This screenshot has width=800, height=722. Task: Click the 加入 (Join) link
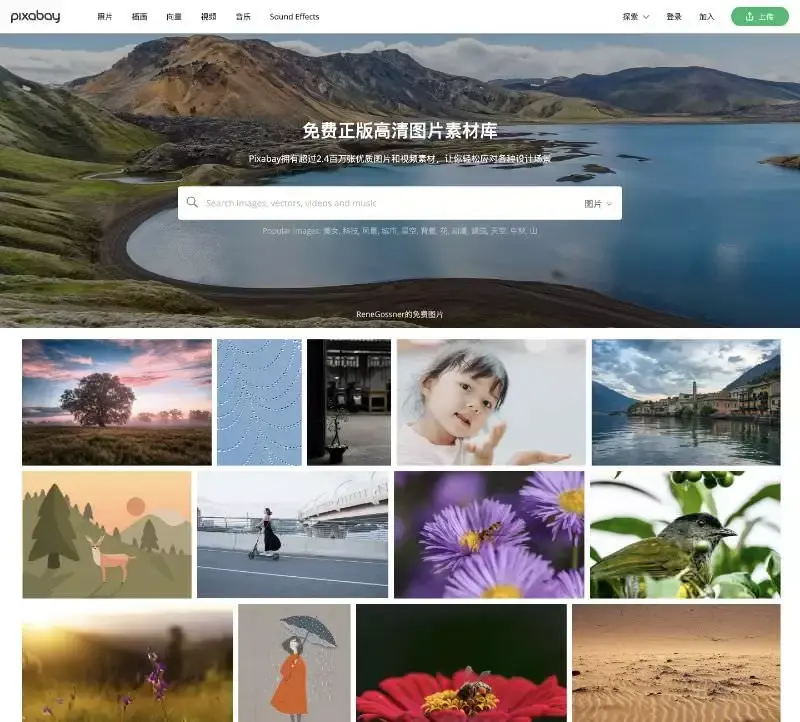click(707, 17)
